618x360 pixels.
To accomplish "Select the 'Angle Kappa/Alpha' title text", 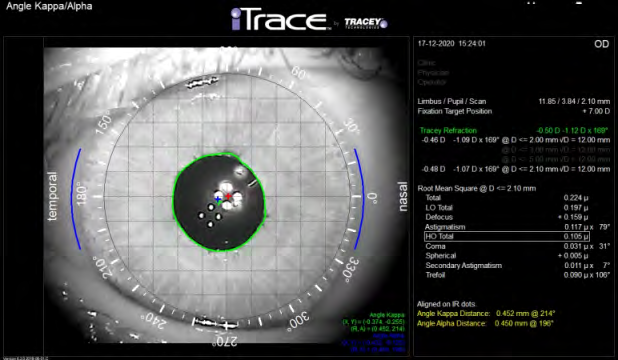I will click(49, 6).
